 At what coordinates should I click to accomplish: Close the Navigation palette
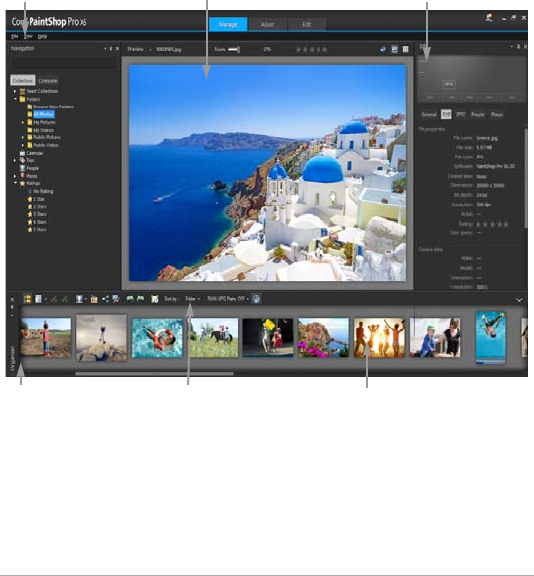tap(117, 48)
